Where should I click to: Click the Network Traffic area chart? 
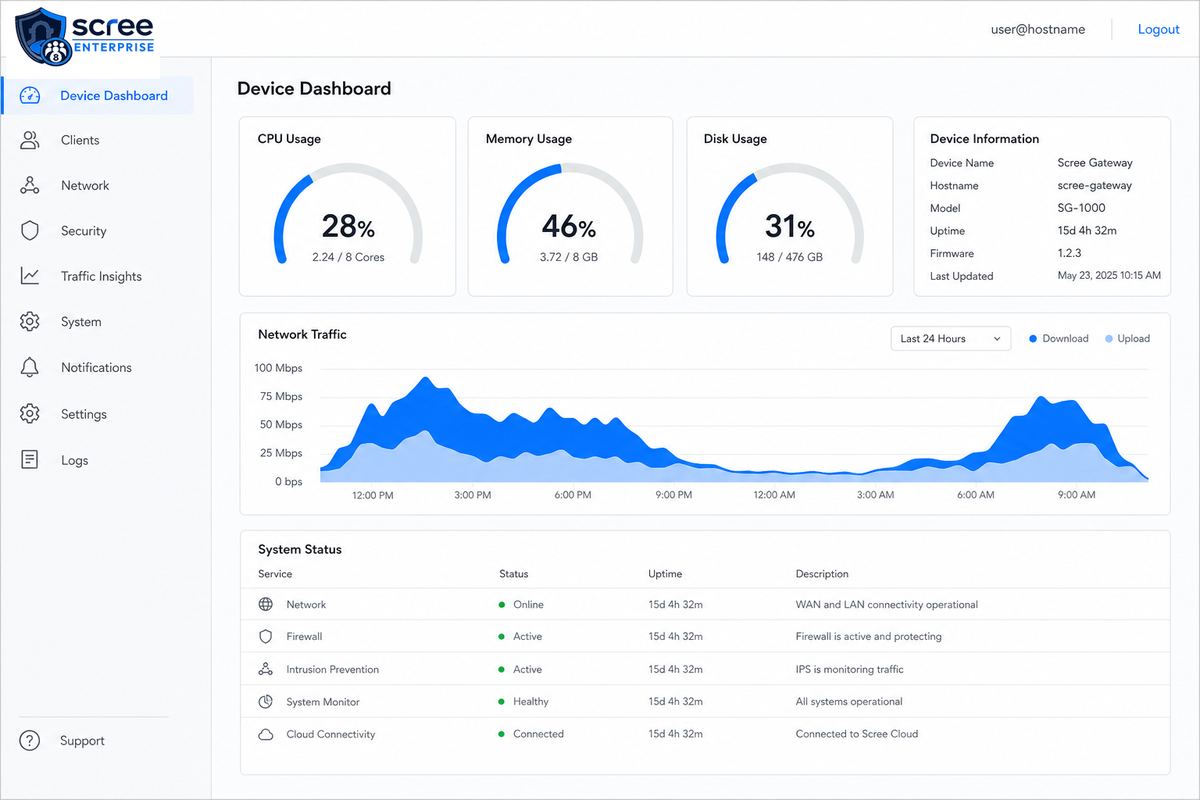(x=734, y=430)
